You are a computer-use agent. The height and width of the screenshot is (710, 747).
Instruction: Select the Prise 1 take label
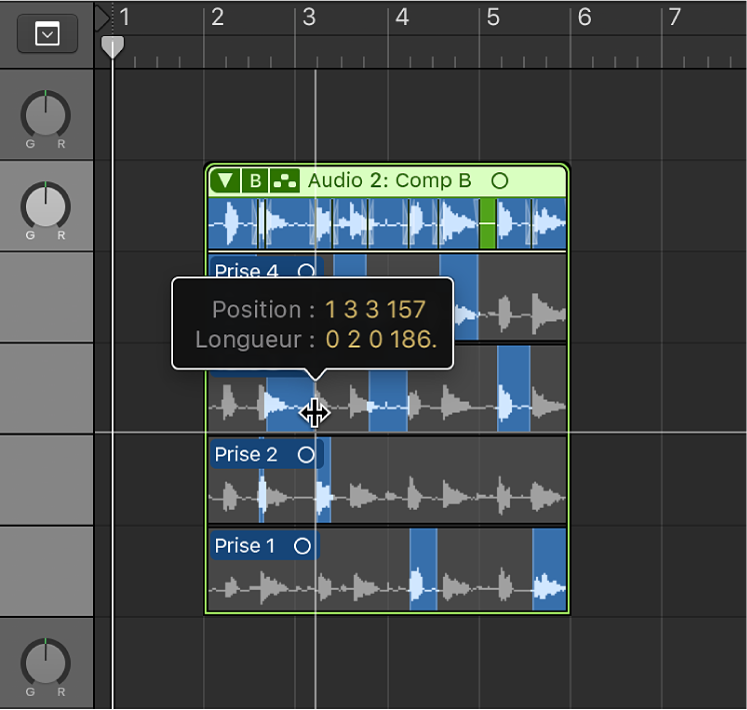click(244, 546)
